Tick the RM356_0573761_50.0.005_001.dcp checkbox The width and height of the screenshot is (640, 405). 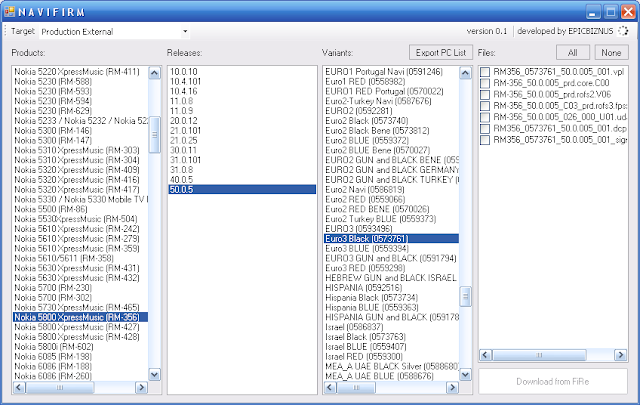click(485, 129)
